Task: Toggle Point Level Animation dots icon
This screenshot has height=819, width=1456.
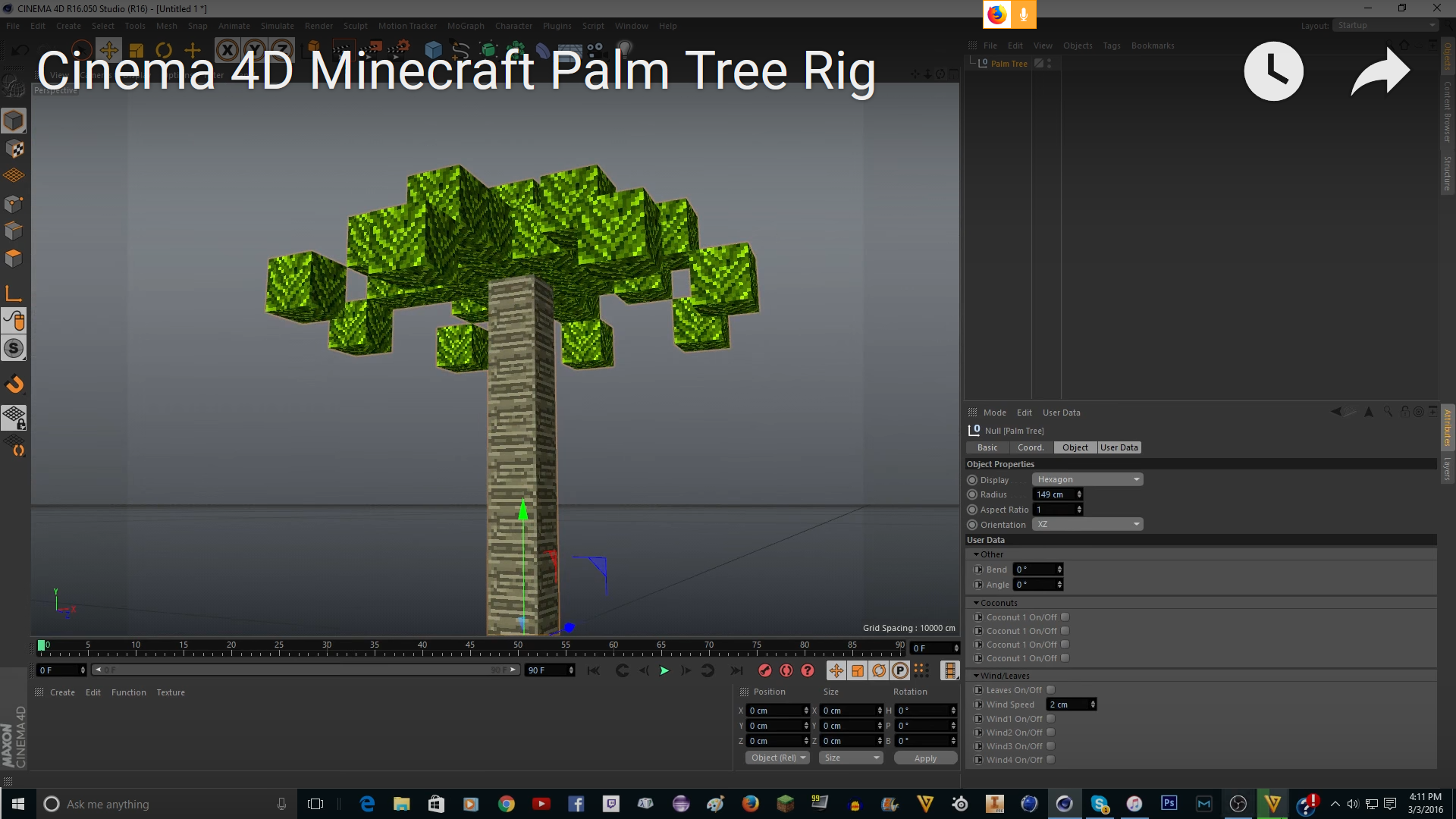Action: coord(921,670)
